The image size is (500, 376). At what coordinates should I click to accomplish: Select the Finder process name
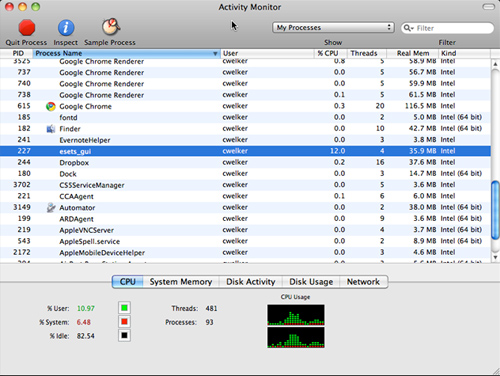(x=70, y=129)
